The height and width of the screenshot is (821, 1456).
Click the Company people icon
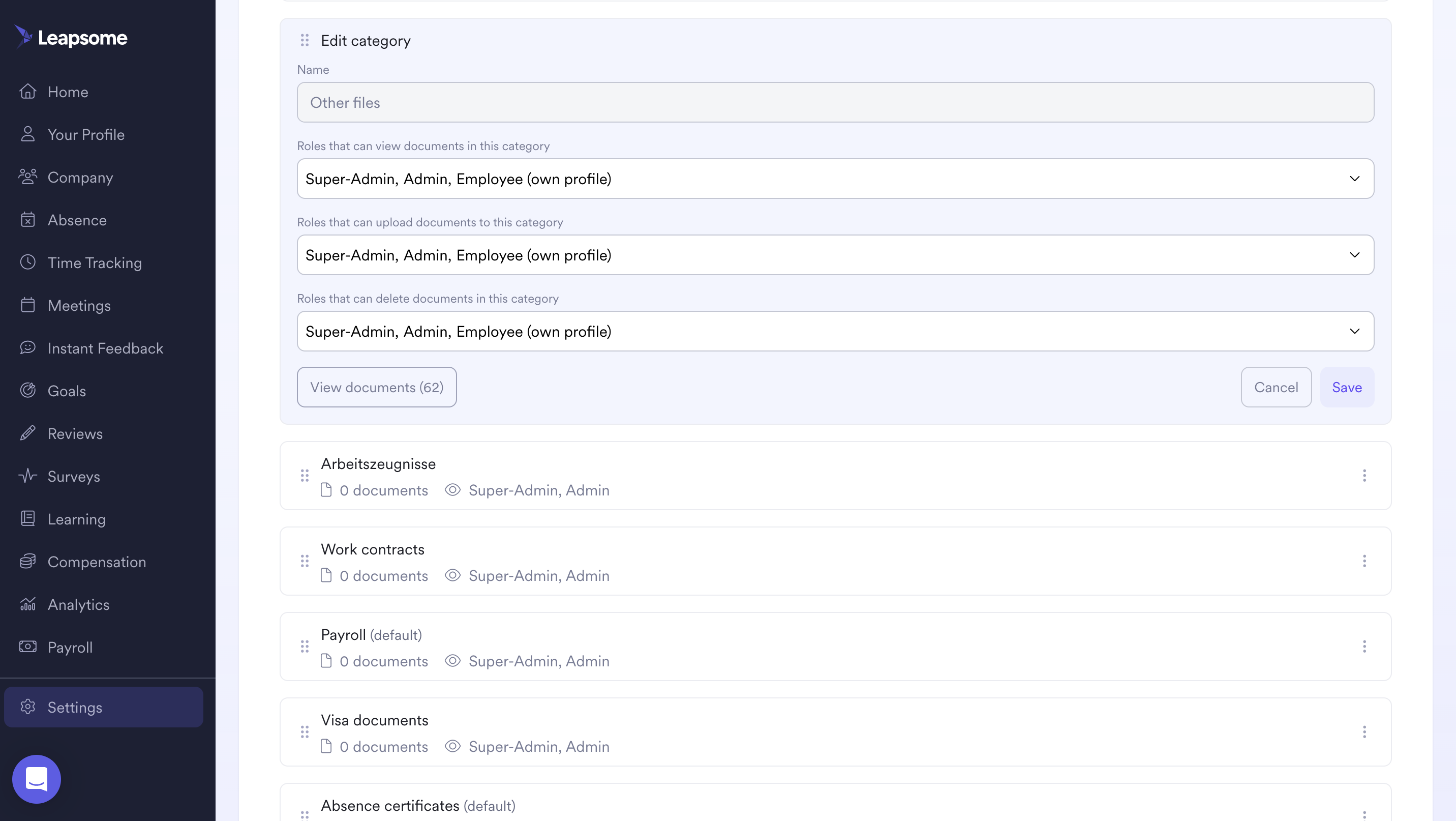point(27,177)
